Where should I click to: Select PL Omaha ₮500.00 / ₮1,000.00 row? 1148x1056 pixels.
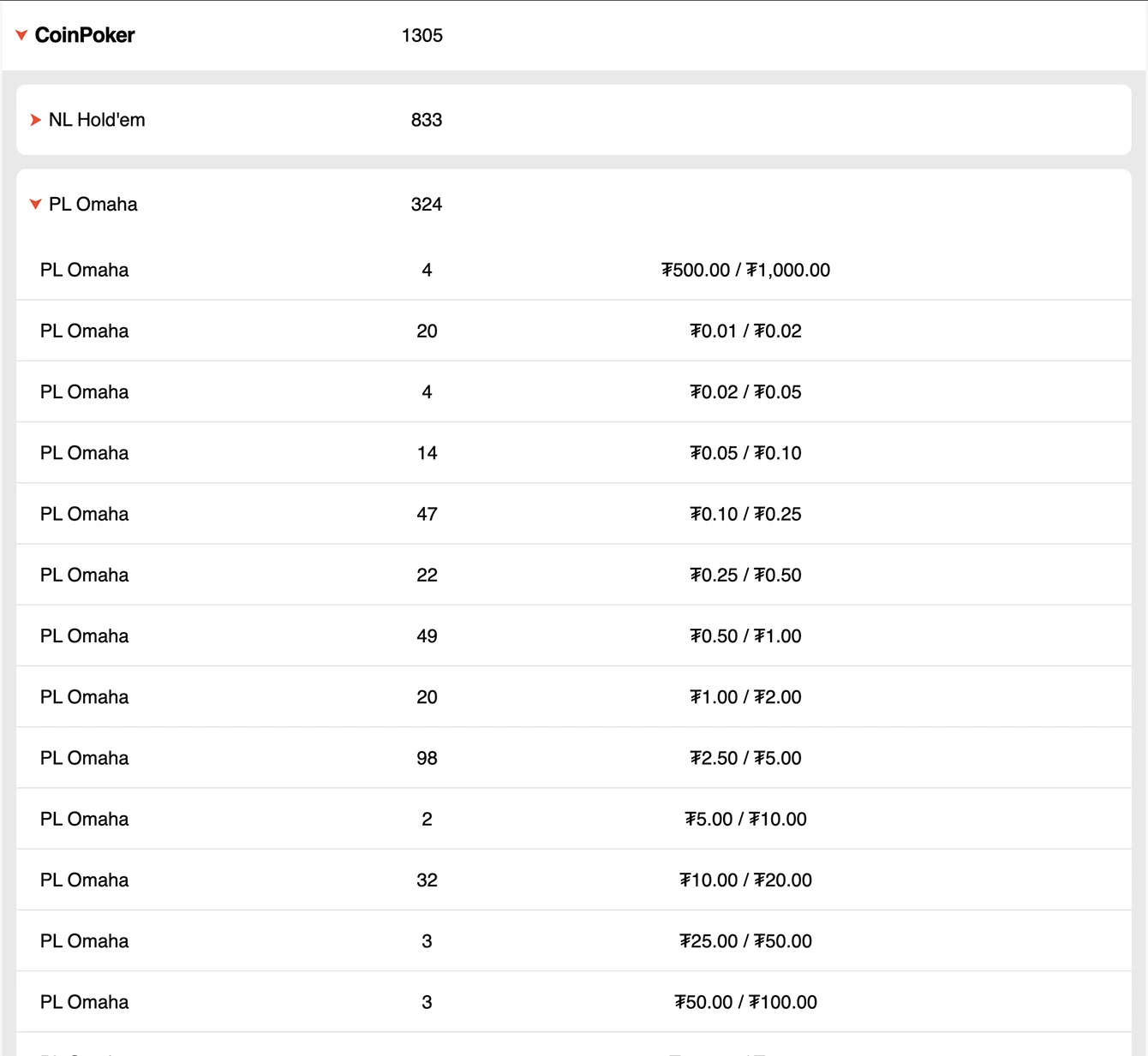pyautogui.click(x=744, y=271)
